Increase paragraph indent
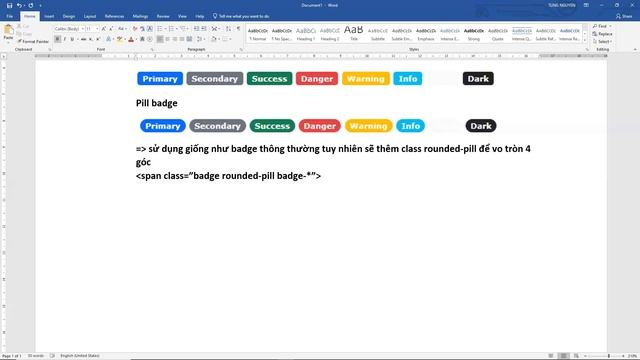The width and height of the screenshot is (640, 360). [204, 29]
